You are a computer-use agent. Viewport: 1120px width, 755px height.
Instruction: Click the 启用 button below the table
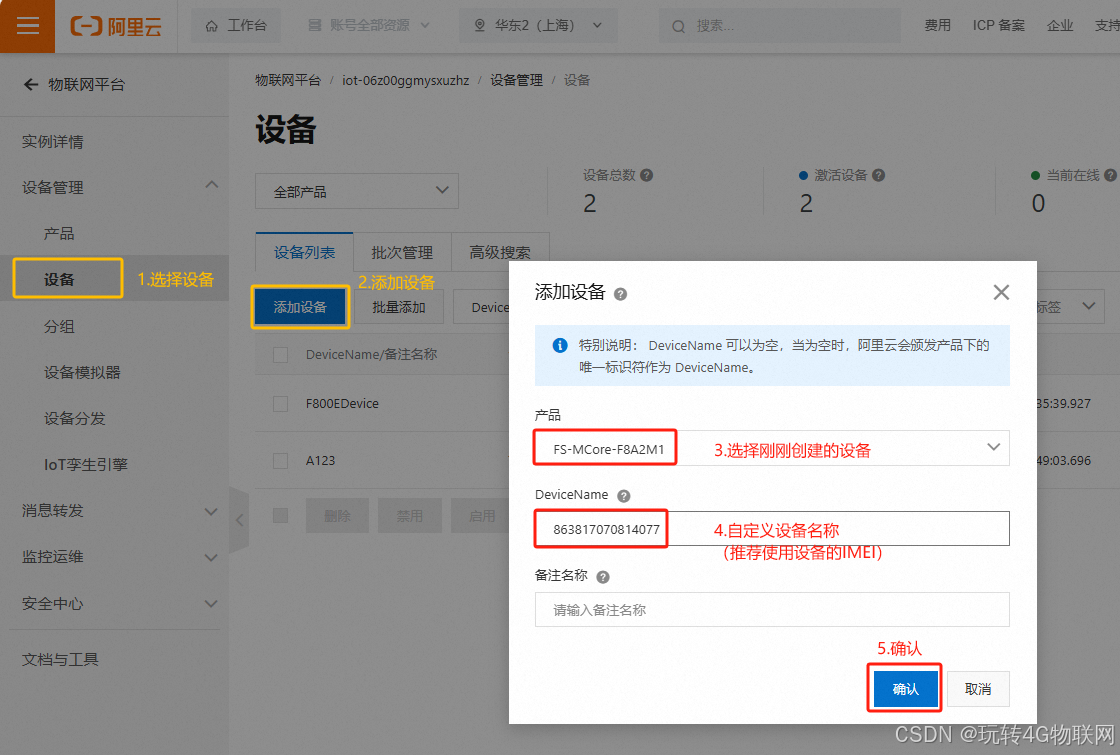coord(481,516)
